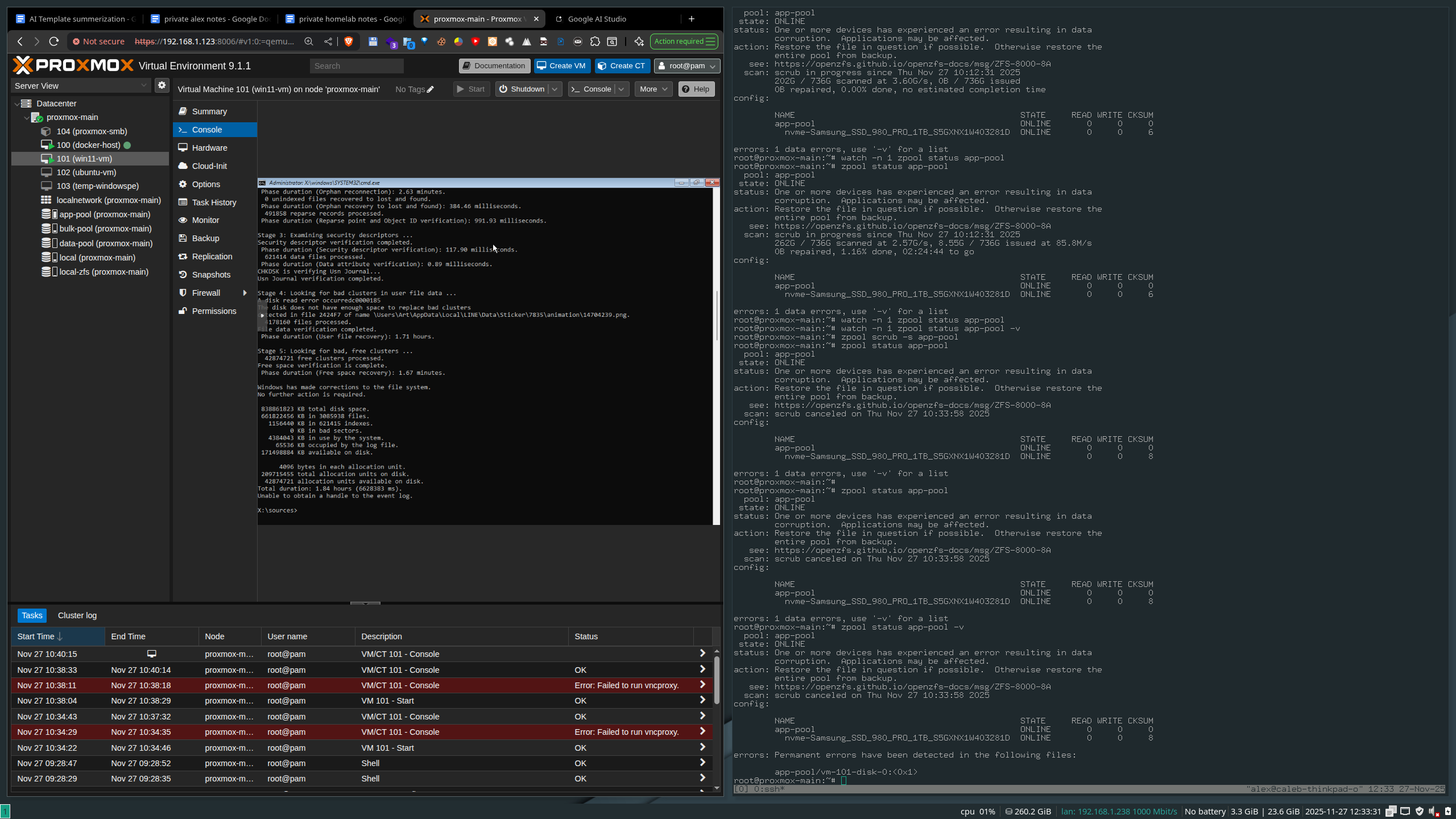Click the Help button
Viewport: 1456px width, 819px height.
pos(696,89)
